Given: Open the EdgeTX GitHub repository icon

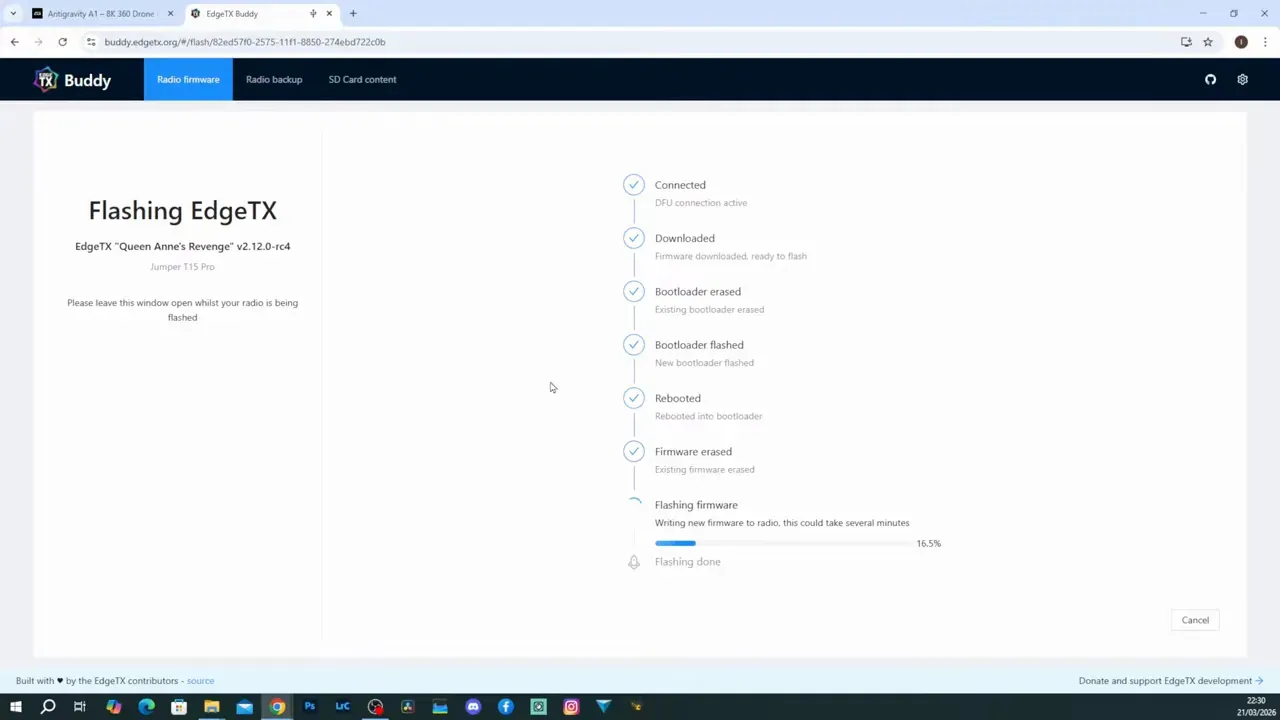Looking at the screenshot, I should (x=1210, y=79).
